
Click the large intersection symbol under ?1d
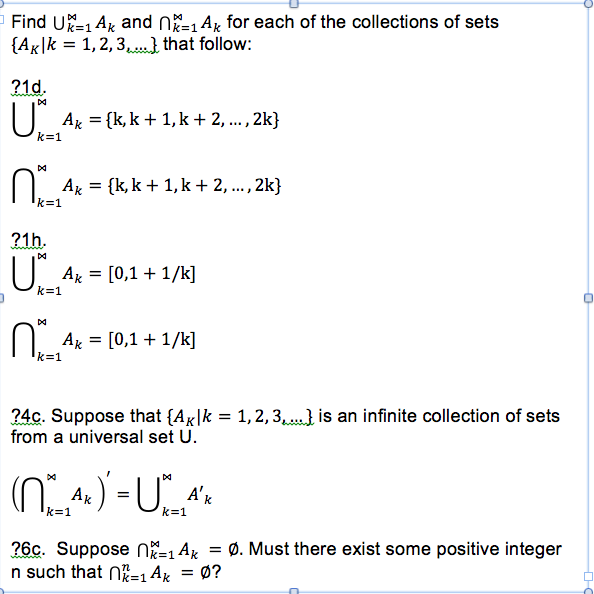[x=23, y=185]
